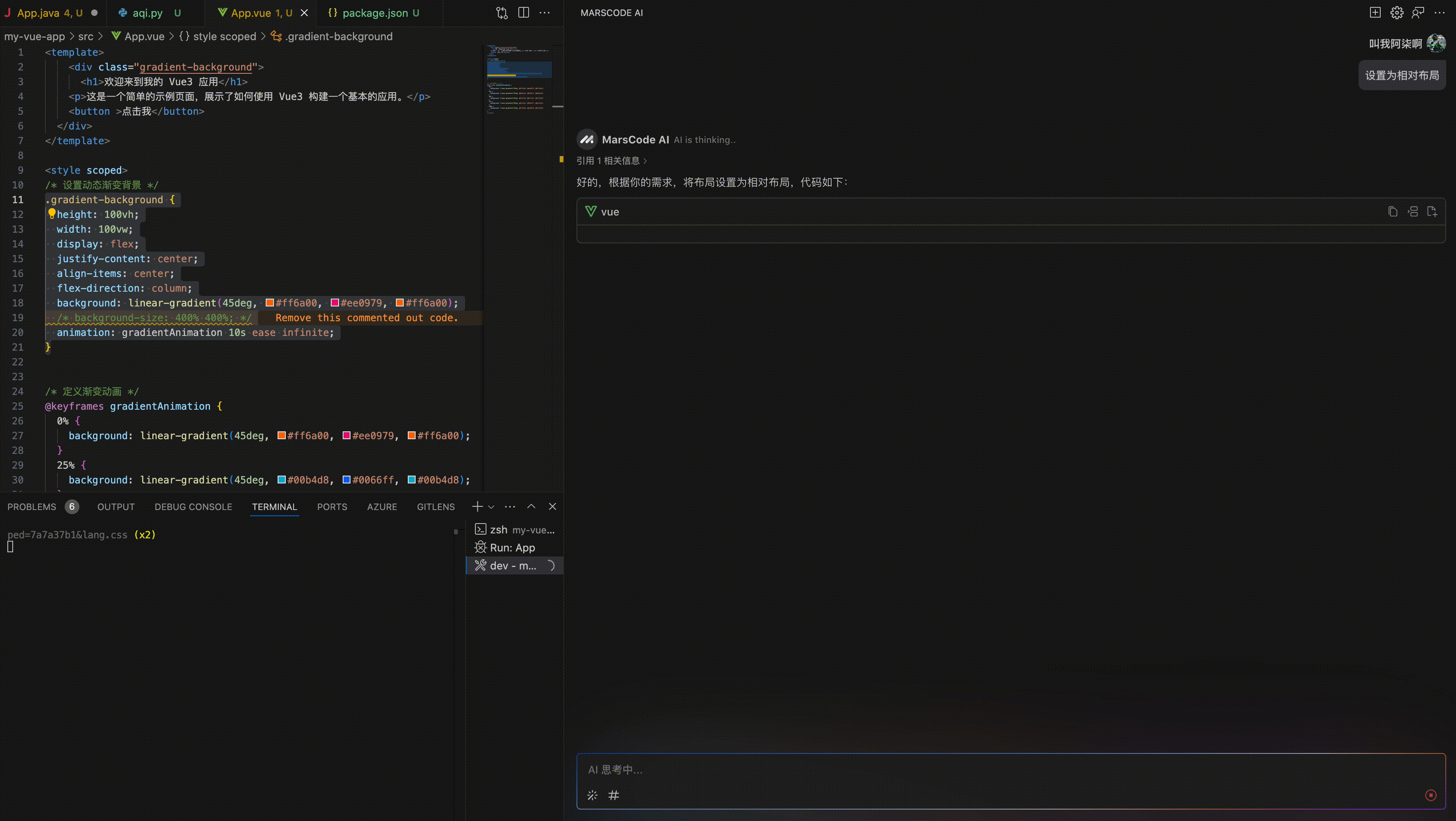This screenshot has width=1456, height=821.
Task: Insert vue code block at cursor
Action: click(x=1413, y=211)
